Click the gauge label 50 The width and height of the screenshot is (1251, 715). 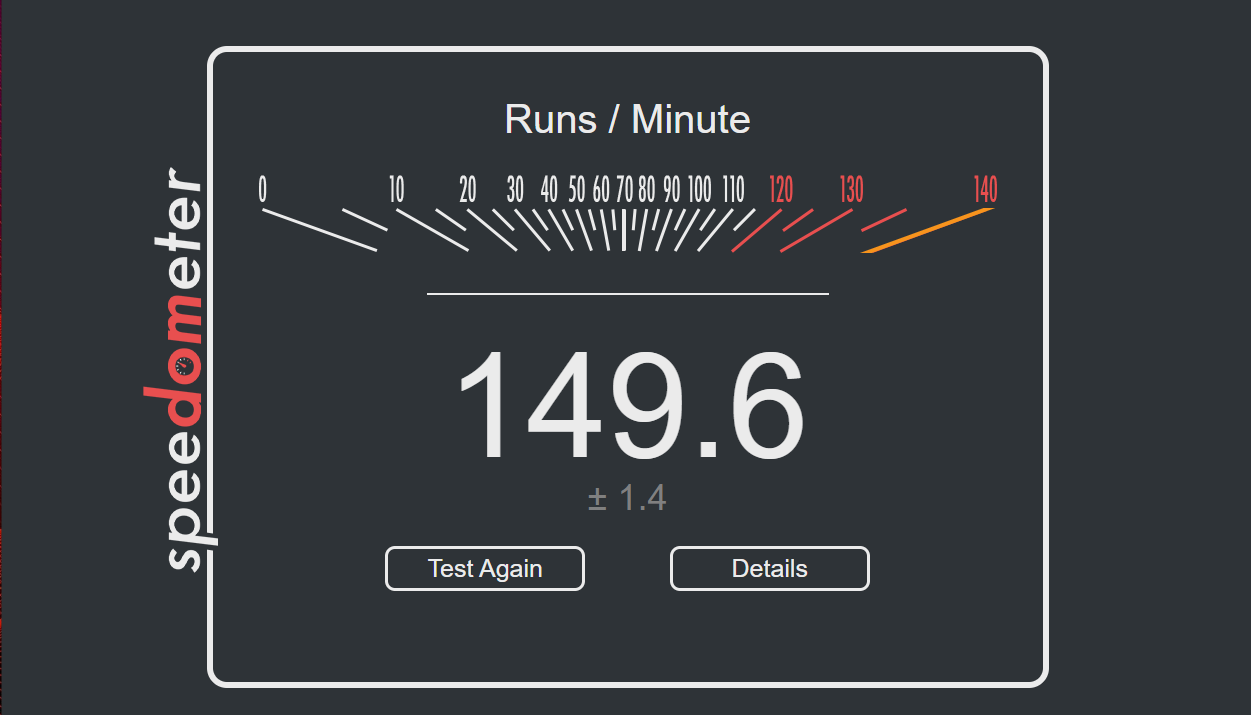tap(577, 189)
